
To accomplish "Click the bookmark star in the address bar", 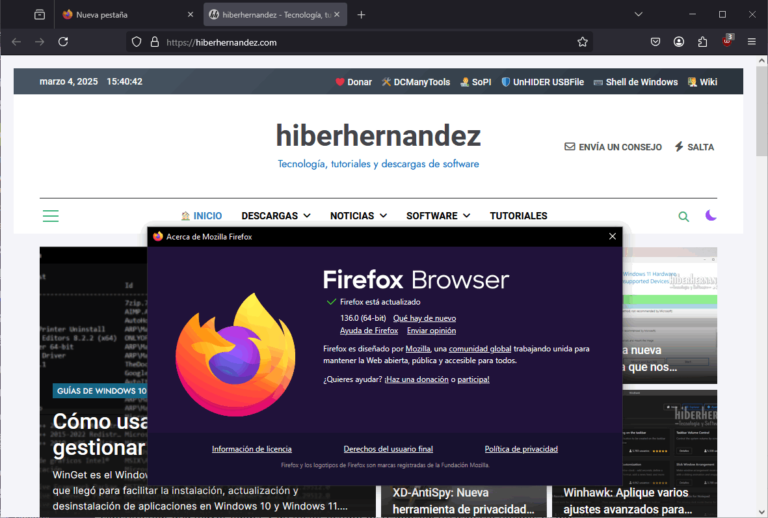I will coord(582,42).
